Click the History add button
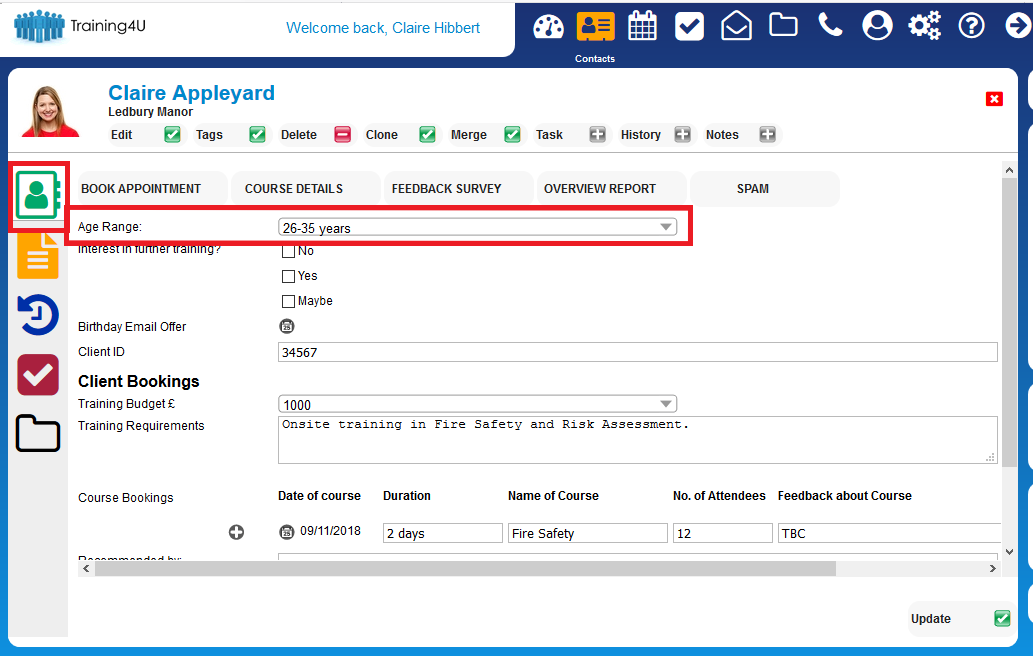This screenshot has height=656, width=1033. click(x=655, y=134)
